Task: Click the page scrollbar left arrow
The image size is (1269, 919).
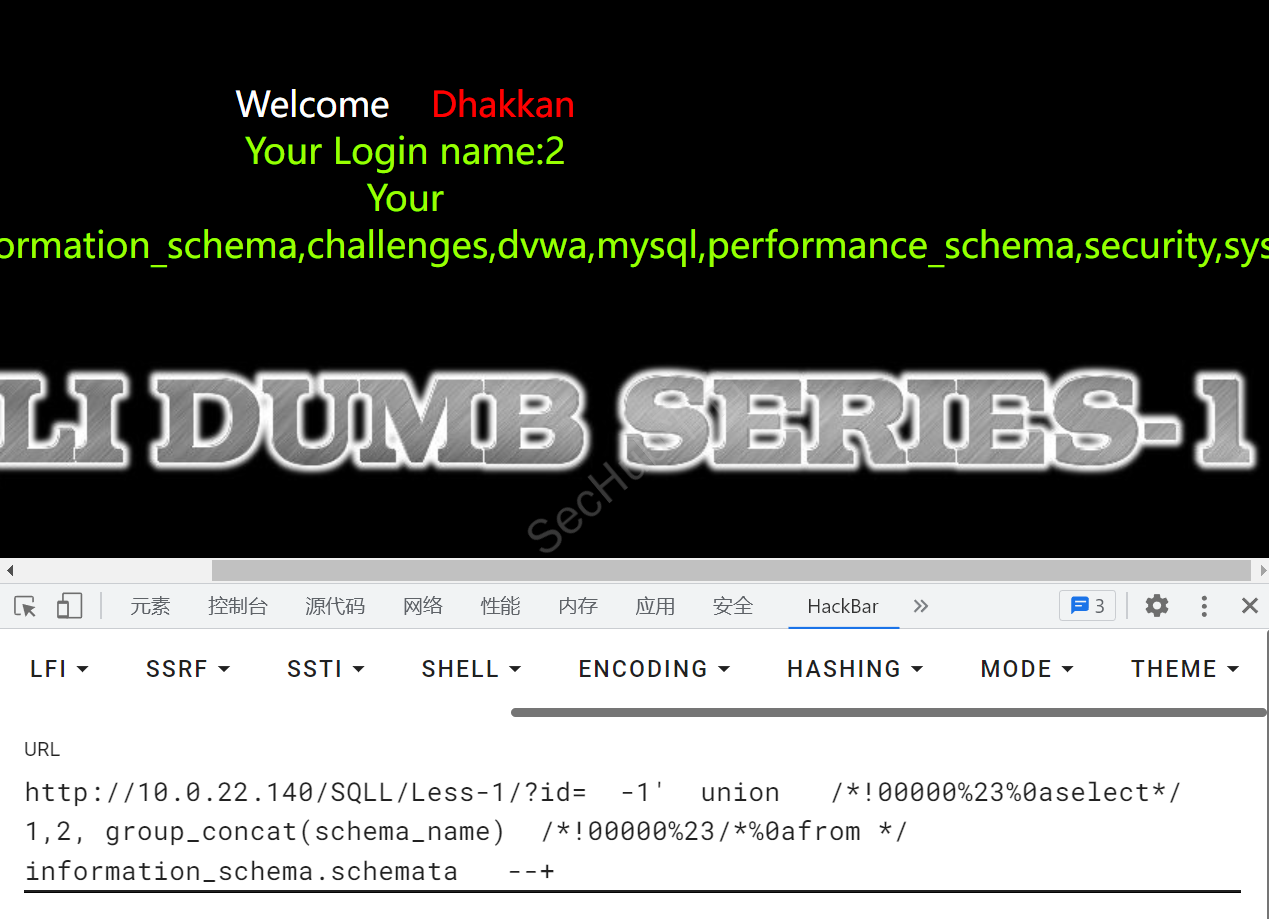Action: tap(10, 571)
